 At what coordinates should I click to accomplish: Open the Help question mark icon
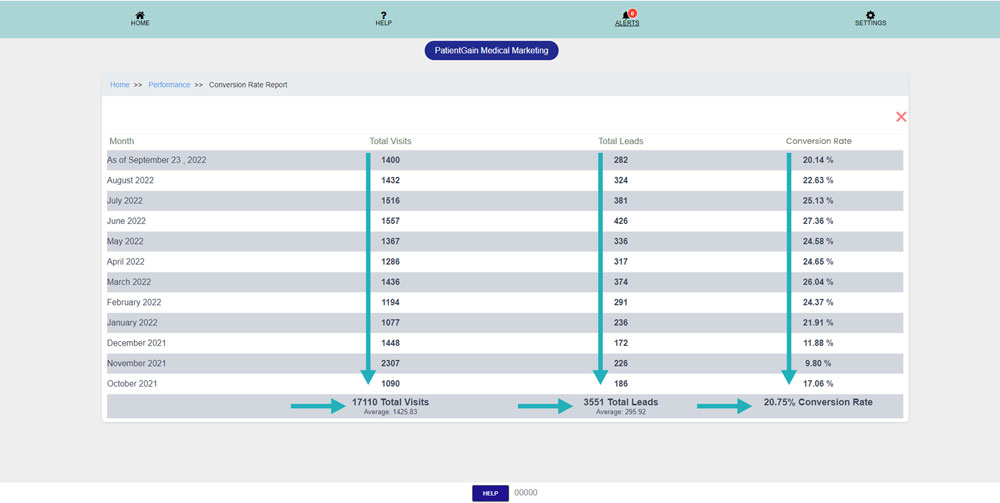[383, 15]
